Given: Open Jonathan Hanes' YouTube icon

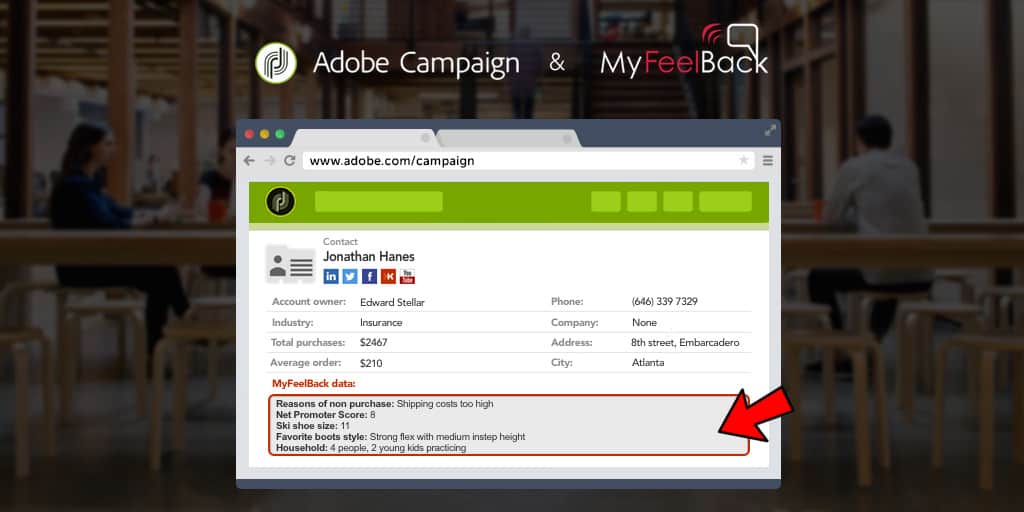Looking at the screenshot, I should (x=408, y=276).
